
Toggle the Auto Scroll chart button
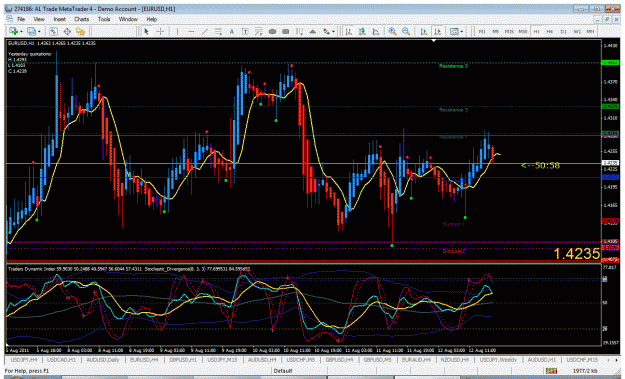pyautogui.click(x=424, y=31)
